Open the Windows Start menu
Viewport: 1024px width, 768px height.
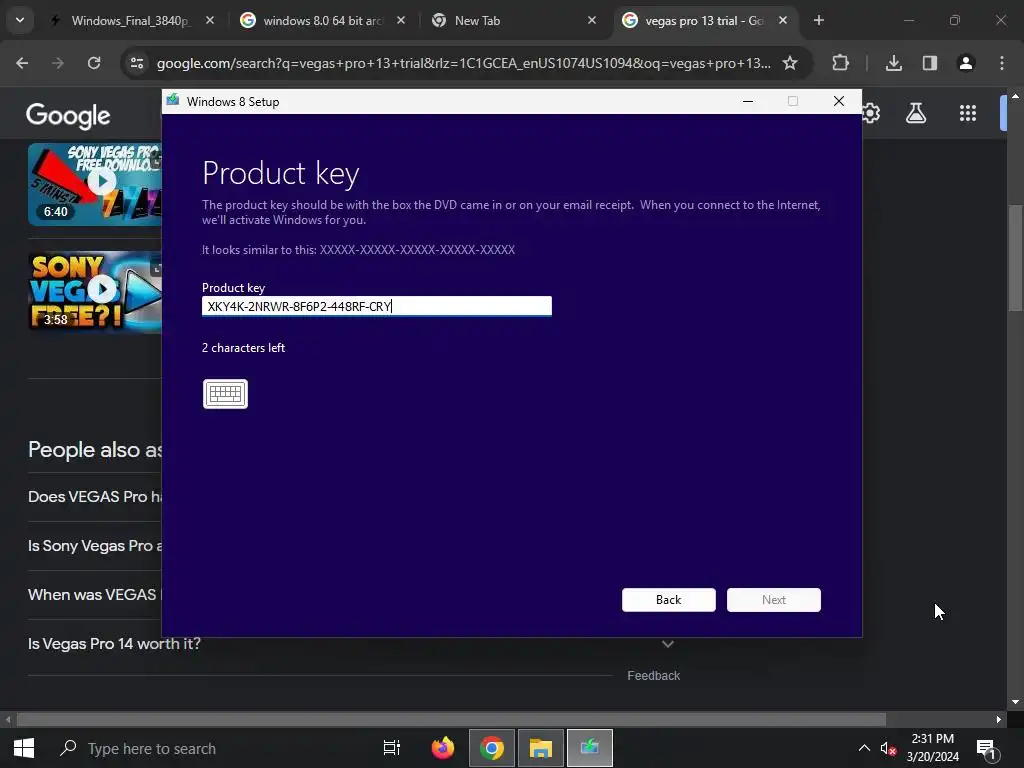[24, 748]
